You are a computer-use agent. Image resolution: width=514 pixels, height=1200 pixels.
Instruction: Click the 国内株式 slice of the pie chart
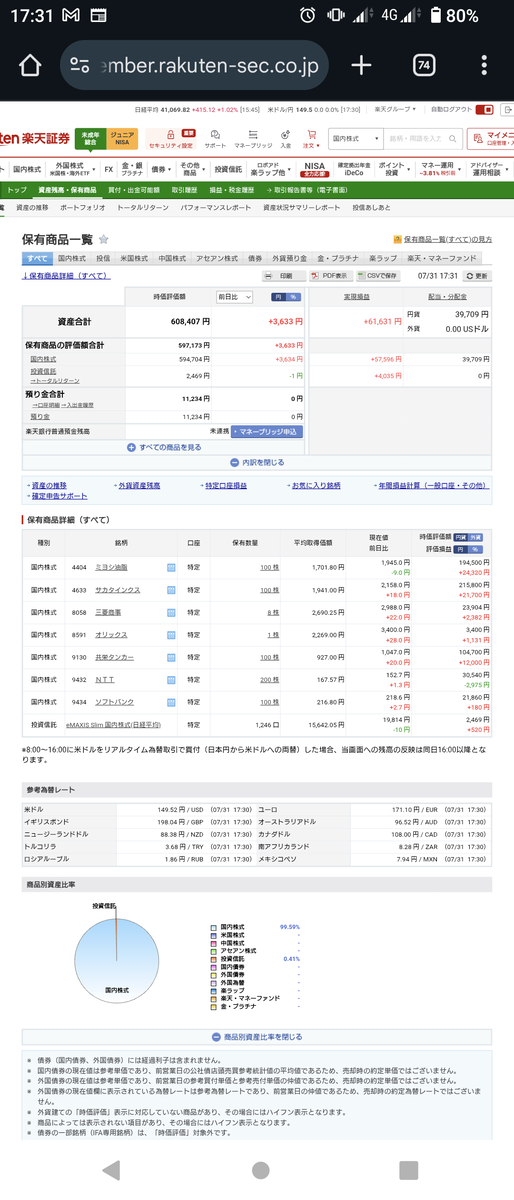[117, 960]
